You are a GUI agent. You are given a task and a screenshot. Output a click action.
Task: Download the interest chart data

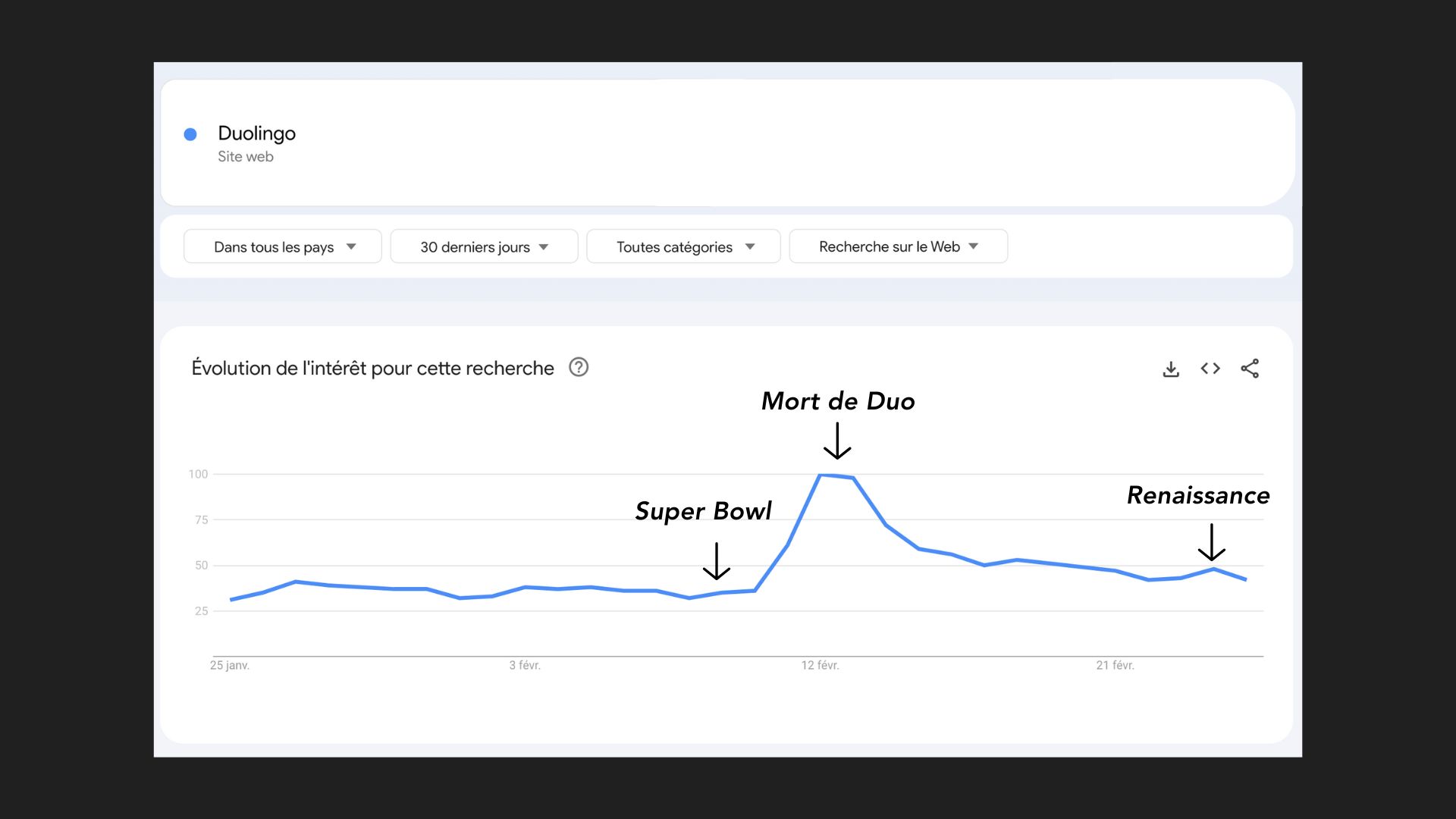click(1171, 369)
